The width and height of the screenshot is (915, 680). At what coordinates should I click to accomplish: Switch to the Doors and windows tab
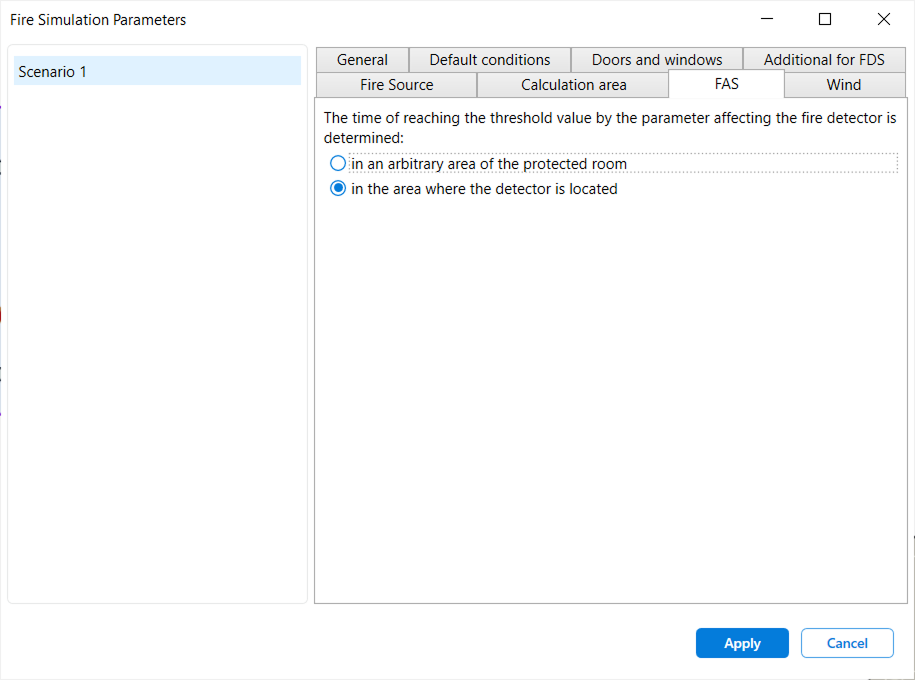click(x=656, y=59)
